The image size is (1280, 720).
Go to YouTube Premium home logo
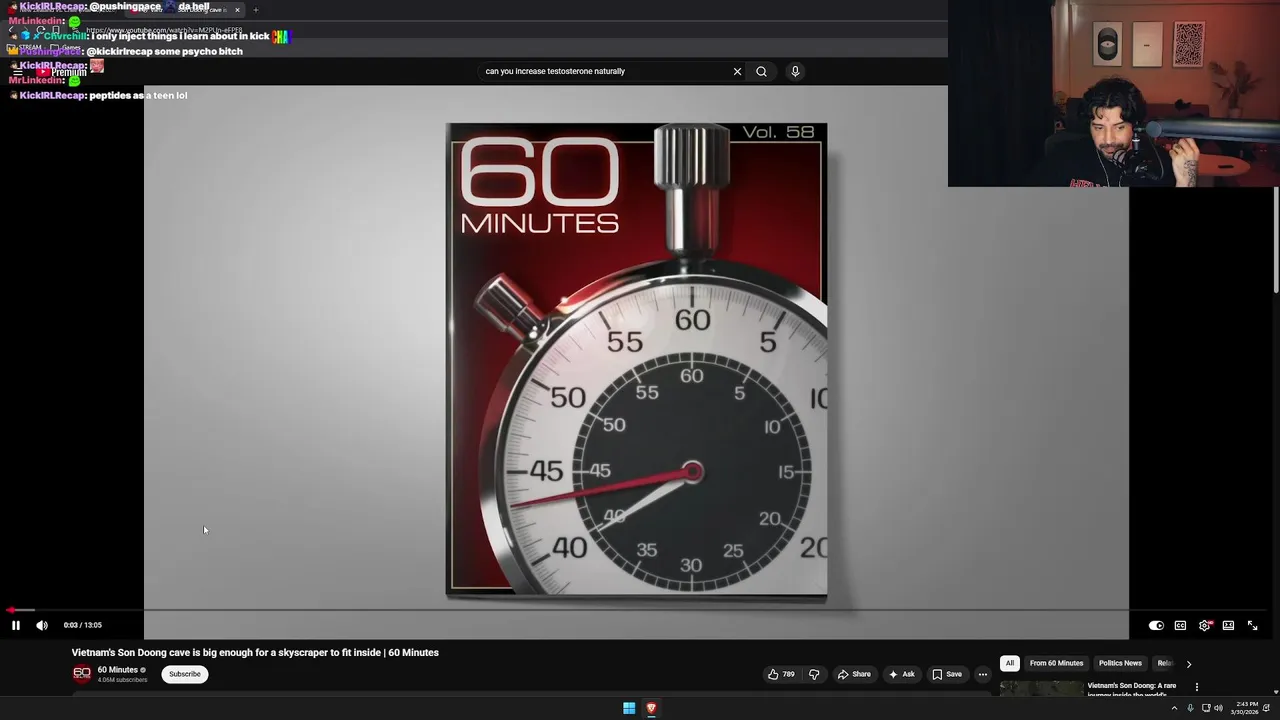click(x=62, y=72)
